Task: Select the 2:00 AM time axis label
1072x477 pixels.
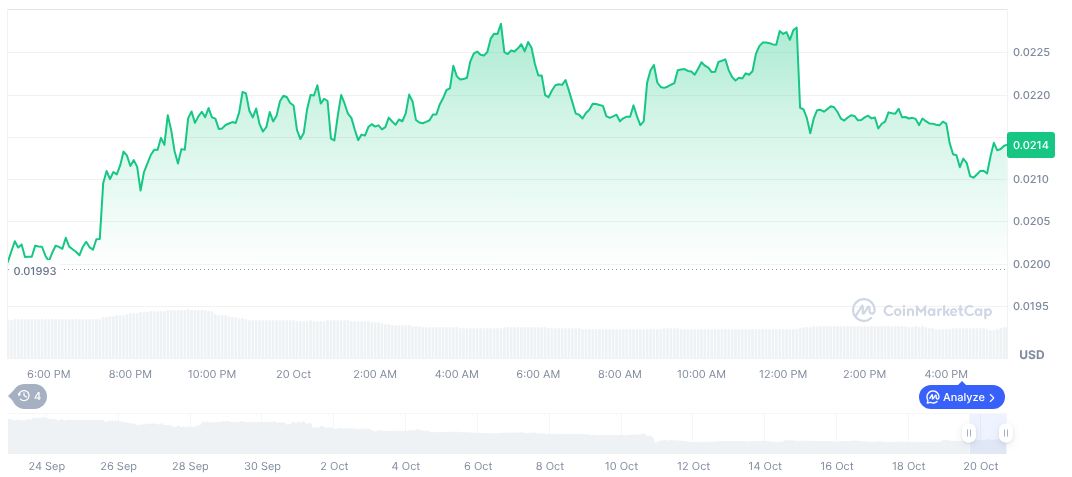Action: click(375, 374)
